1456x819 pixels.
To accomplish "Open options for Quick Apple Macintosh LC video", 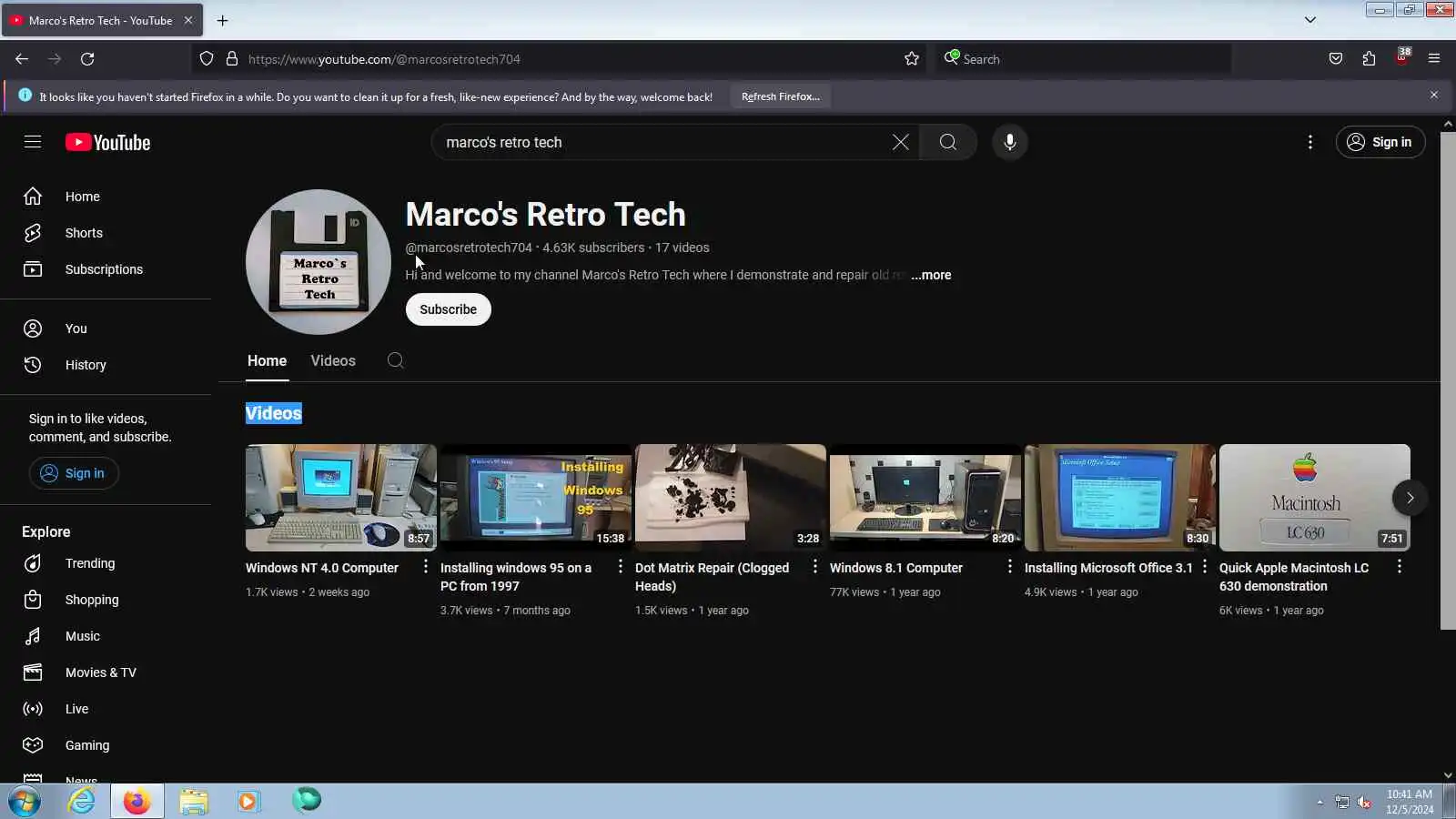I will click(1399, 567).
